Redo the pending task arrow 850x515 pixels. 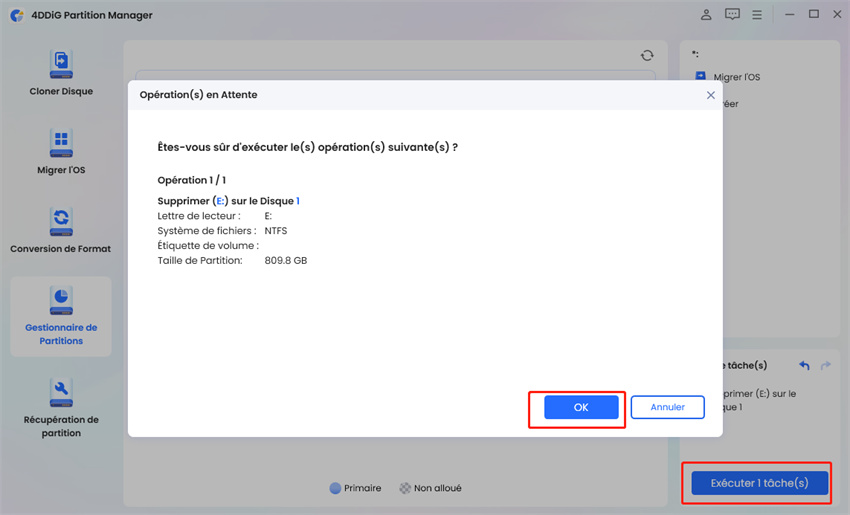point(826,365)
